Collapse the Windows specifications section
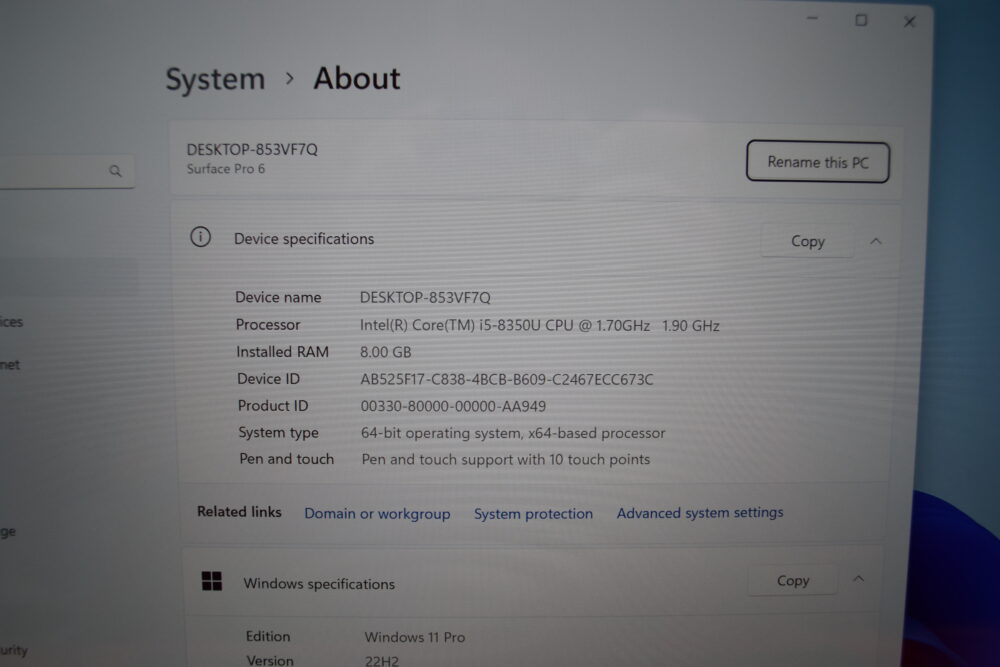 point(858,579)
